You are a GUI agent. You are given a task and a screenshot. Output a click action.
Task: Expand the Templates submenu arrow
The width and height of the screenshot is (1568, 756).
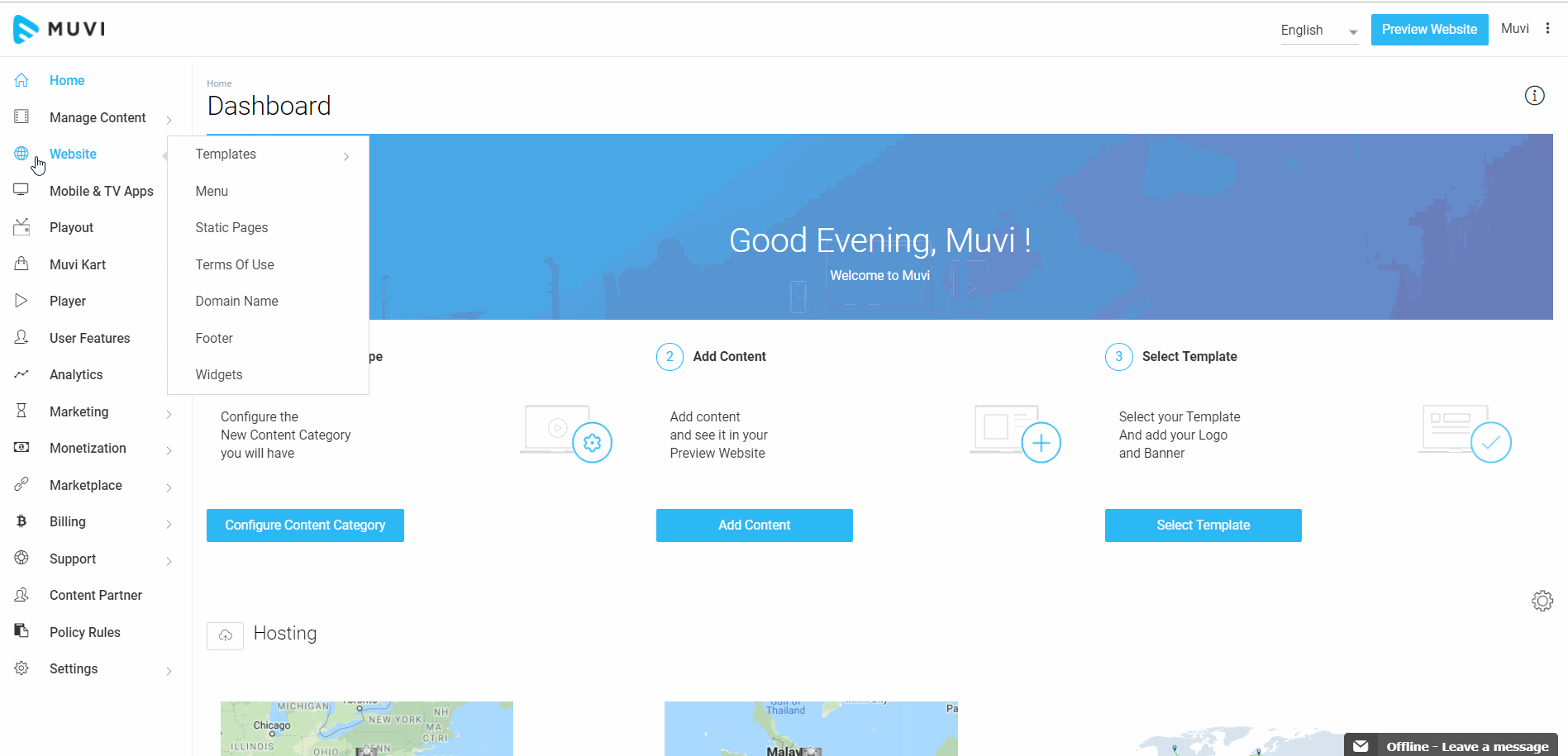[346, 156]
